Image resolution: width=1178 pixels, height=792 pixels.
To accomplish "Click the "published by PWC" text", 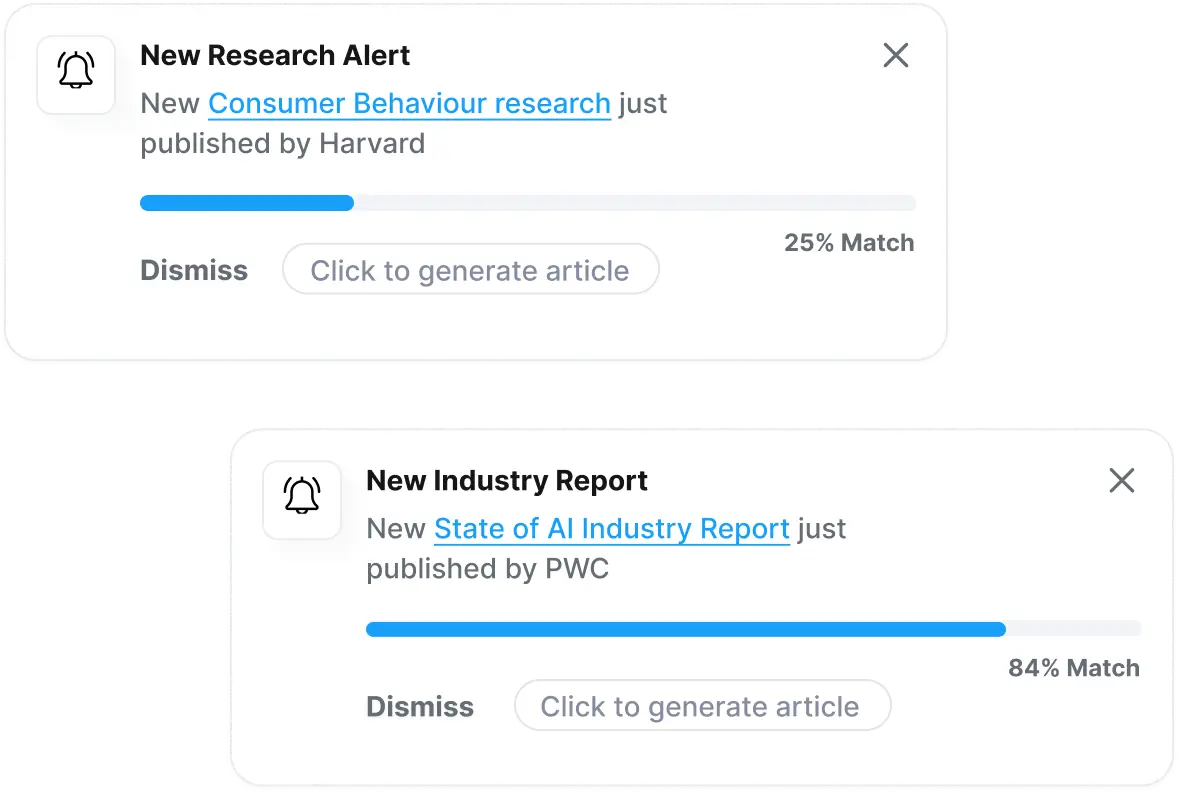I will click(x=487, y=569).
